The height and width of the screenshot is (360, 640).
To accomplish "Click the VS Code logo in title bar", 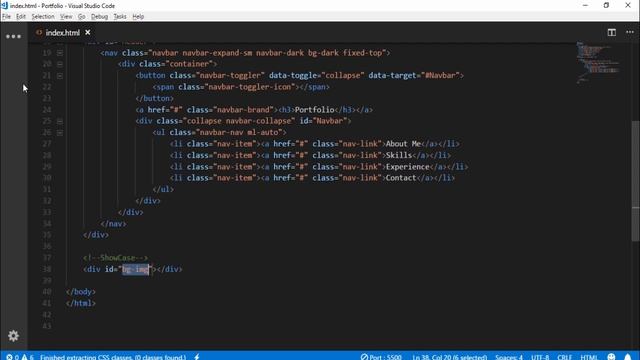I will tap(4, 5).
